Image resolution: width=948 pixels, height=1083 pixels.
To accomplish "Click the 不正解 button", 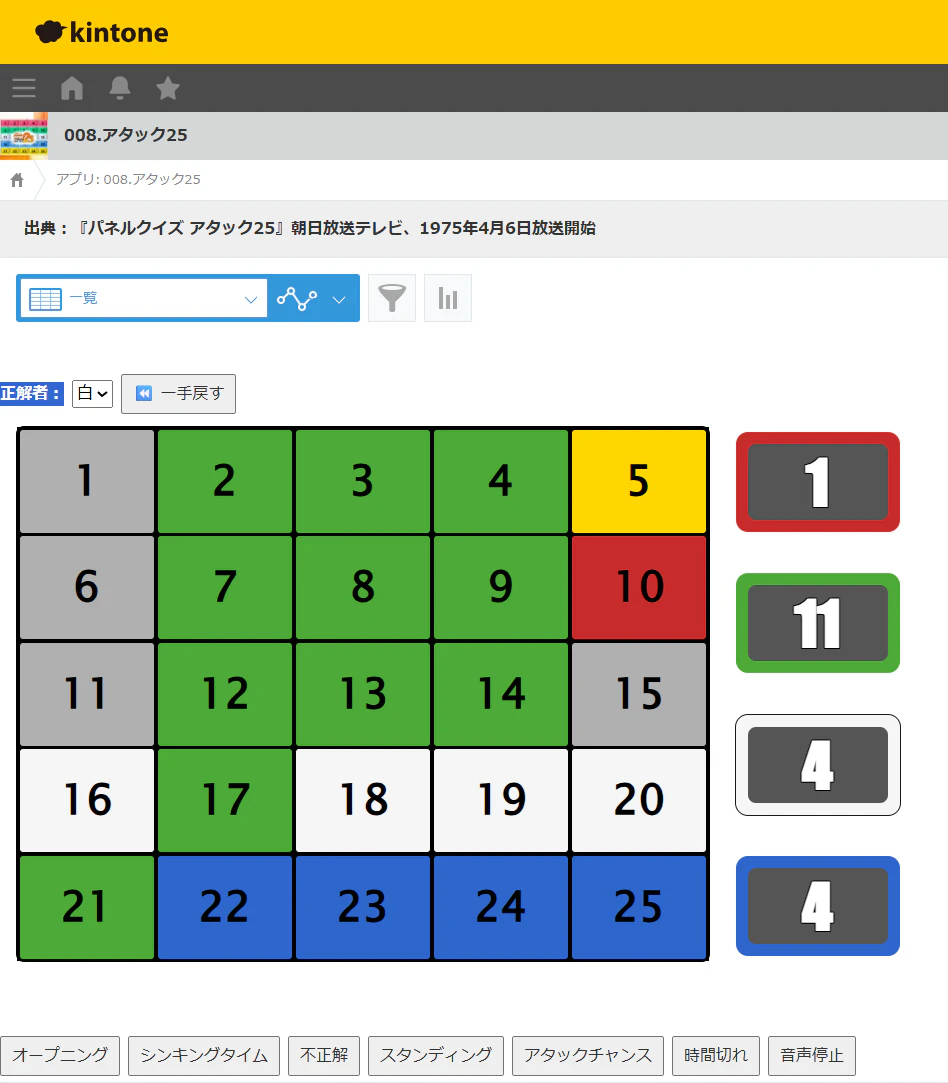I will [324, 1055].
